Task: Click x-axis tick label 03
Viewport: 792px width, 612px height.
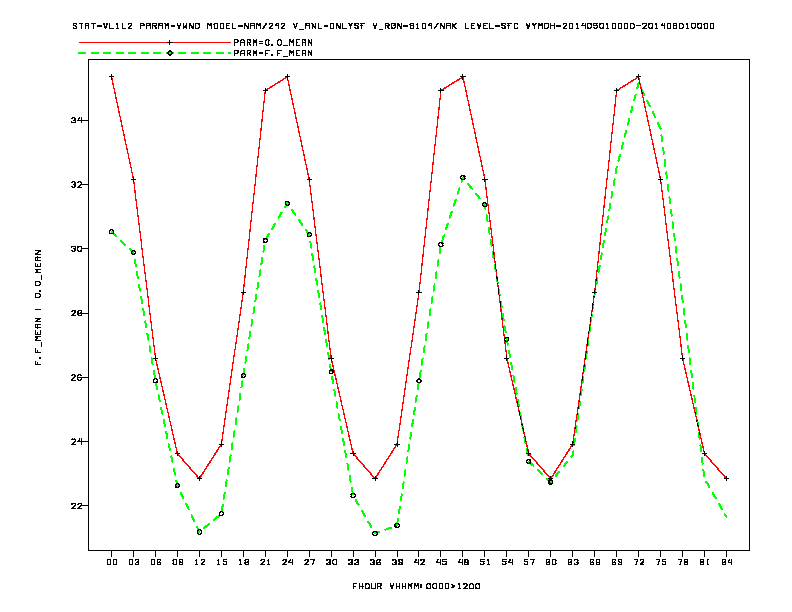Action: [x=133, y=562]
